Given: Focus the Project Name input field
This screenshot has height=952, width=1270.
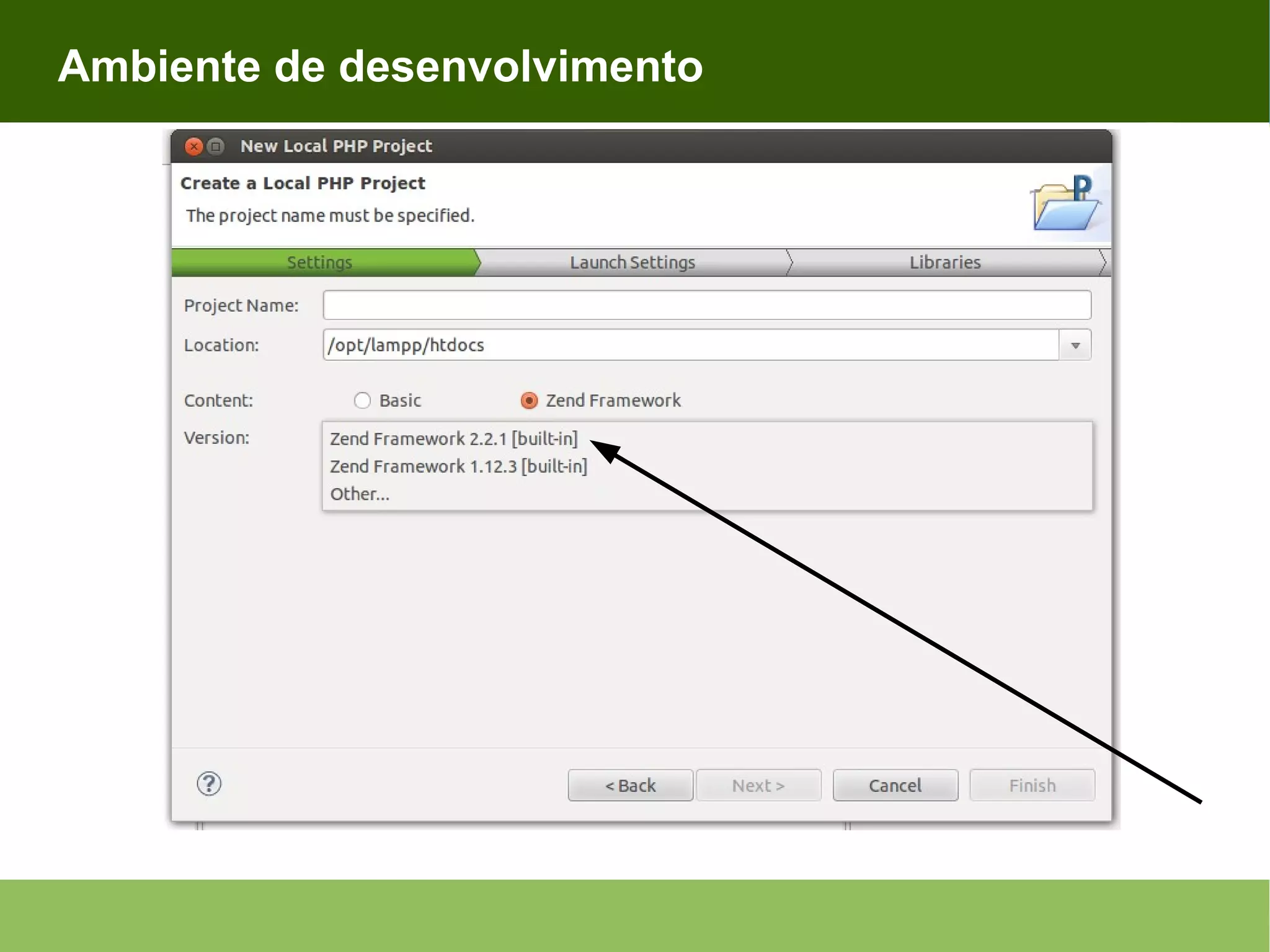Looking at the screenshot, I should (x=707, y=305).
